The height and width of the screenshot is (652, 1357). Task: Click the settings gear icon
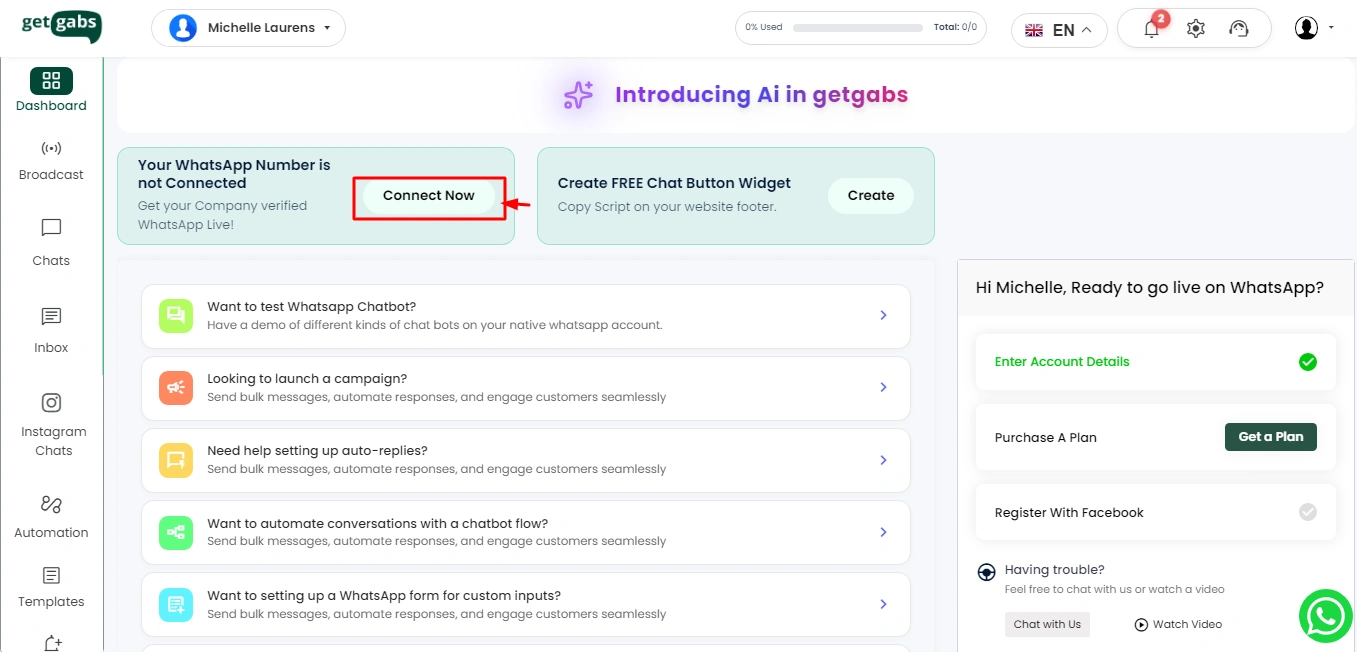click(x=1195, y=29)
